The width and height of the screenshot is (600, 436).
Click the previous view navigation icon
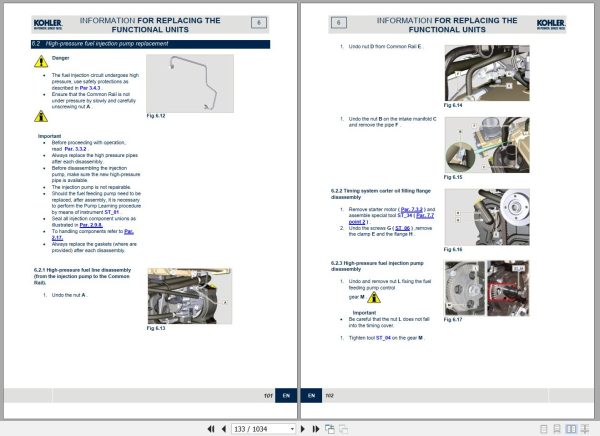coord(329,429)
